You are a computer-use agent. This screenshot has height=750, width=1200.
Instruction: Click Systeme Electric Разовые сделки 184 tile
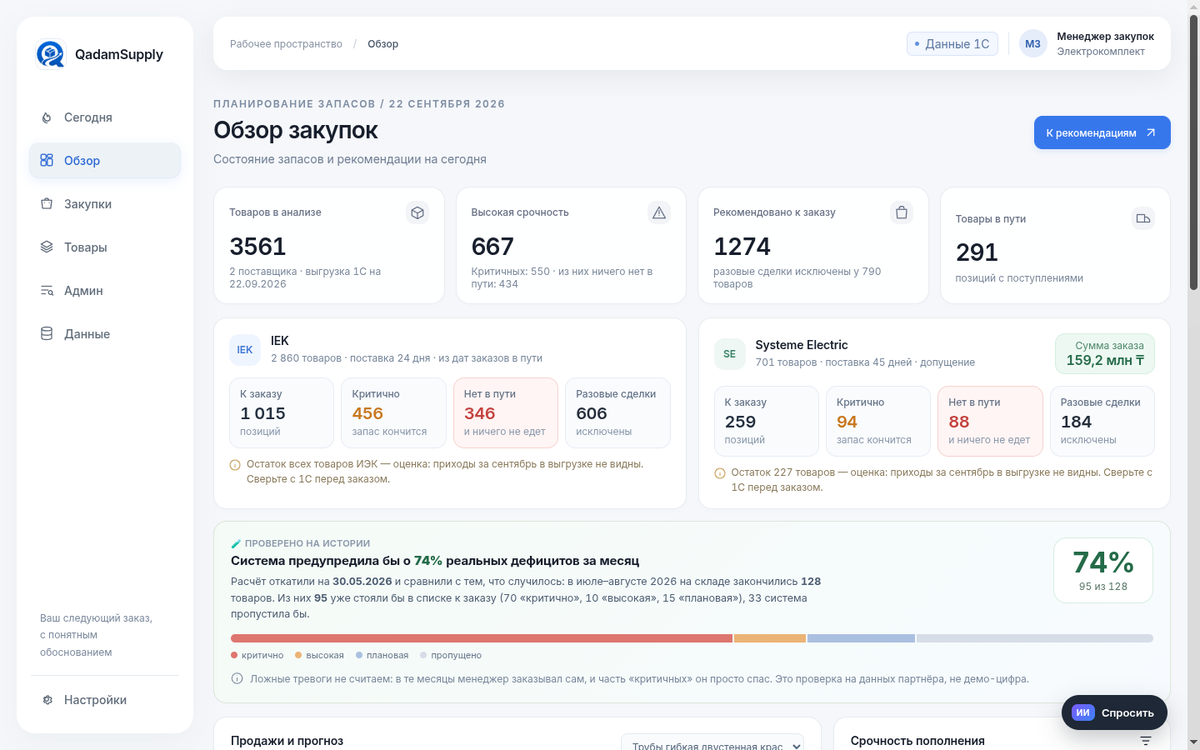(1102, 421)
